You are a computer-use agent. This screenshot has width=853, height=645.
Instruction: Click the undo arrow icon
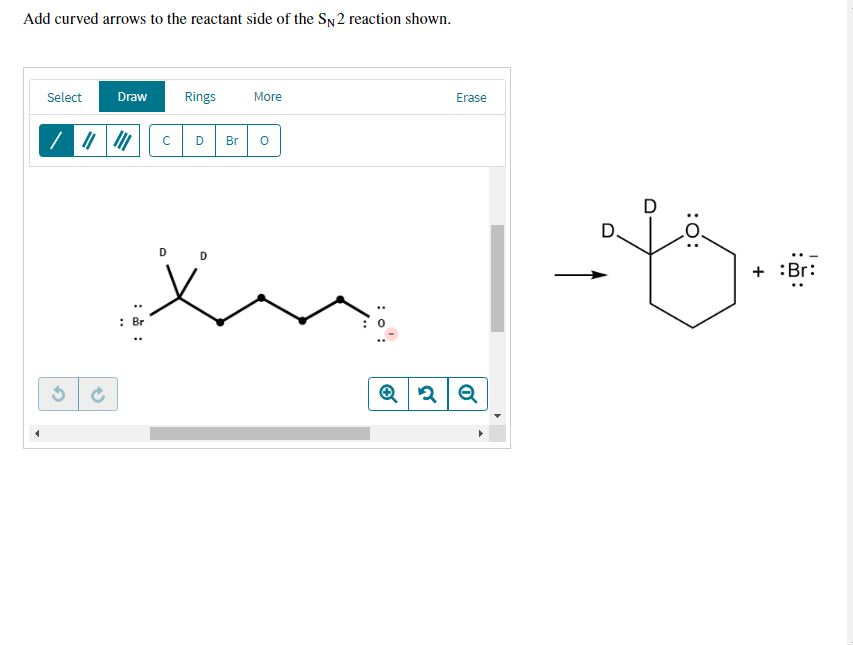tap(58, 394)
